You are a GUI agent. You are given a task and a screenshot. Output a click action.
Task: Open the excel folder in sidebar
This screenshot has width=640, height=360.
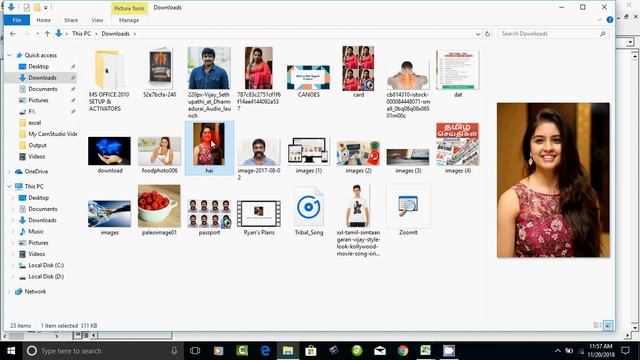(34, 123)
